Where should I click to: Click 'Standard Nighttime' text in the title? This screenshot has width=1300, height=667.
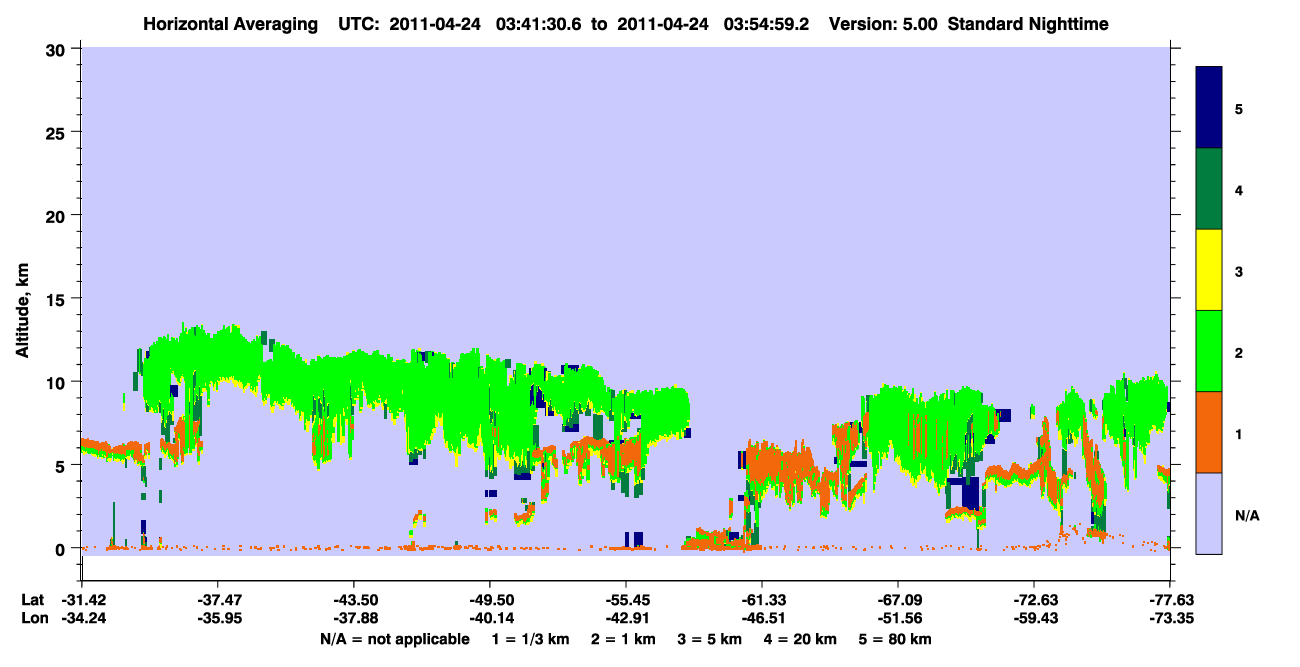tap(1028, 24)
